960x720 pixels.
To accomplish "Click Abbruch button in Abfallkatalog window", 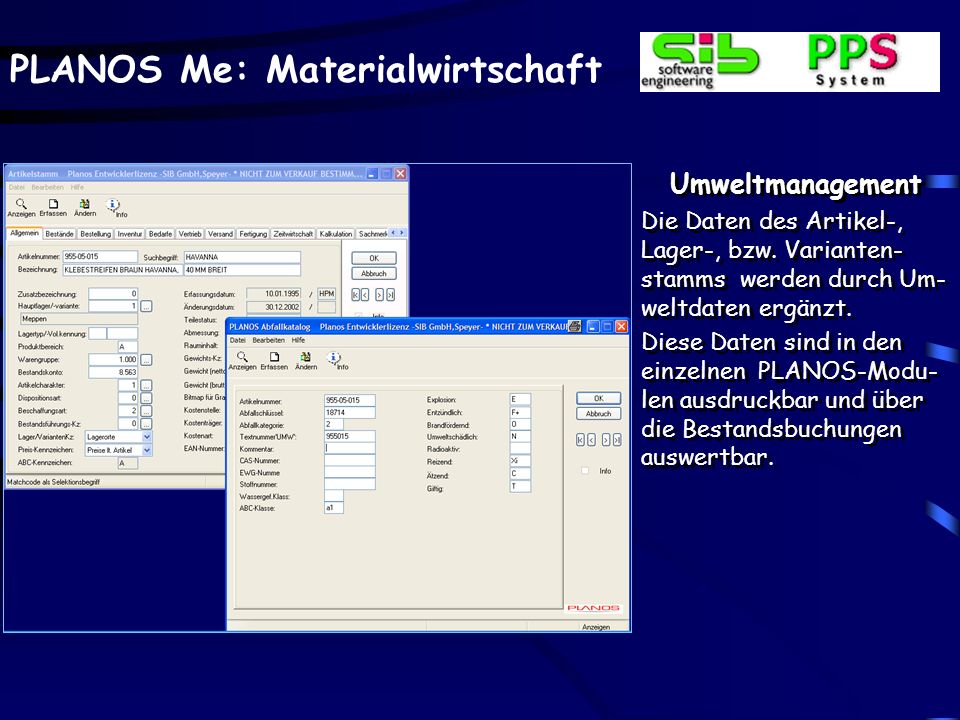I will 599,414.
